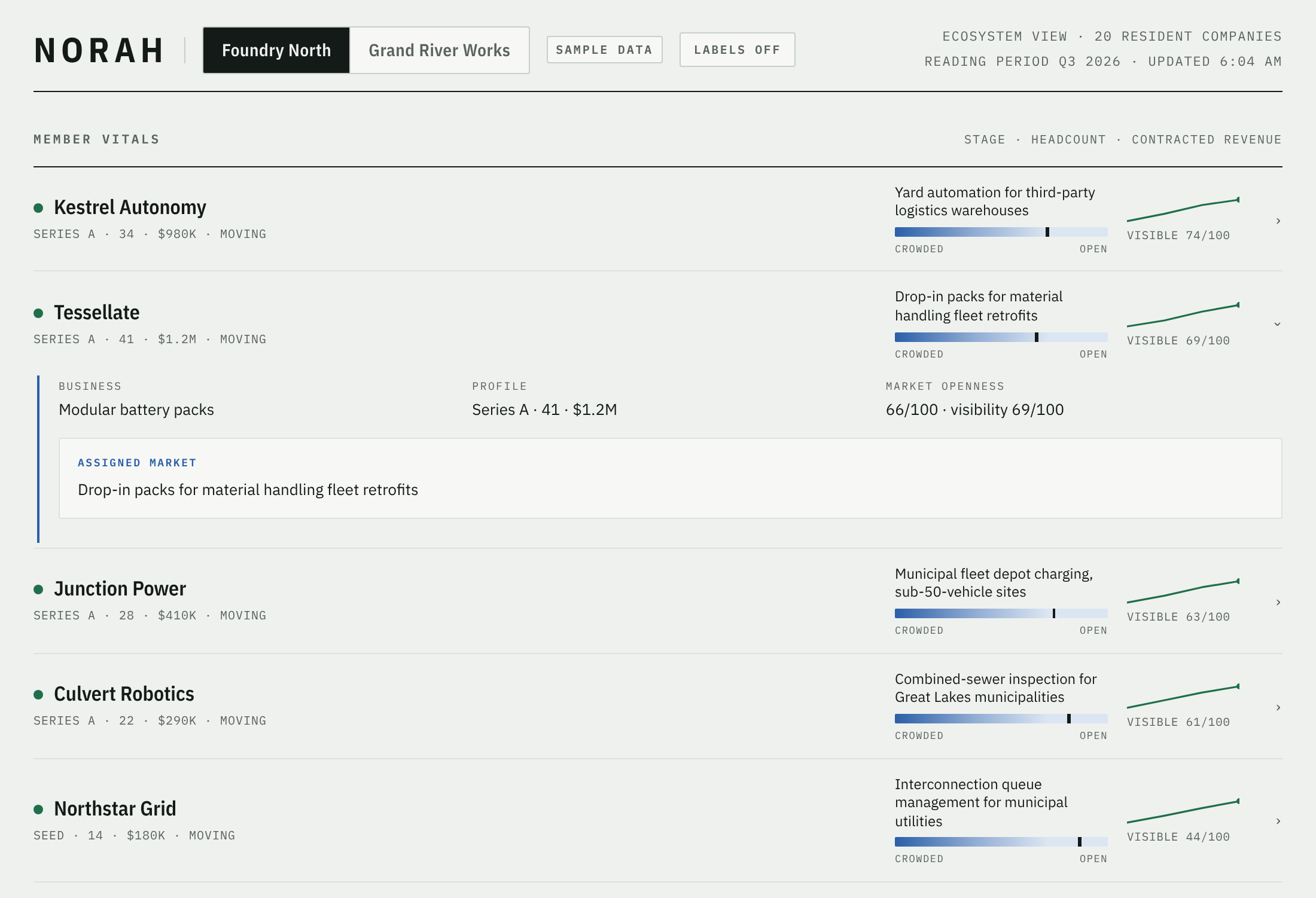Click 'VISIBLE 61/100' value
The width and height of the screenshot is (1316, 898).
point(1178,722)
